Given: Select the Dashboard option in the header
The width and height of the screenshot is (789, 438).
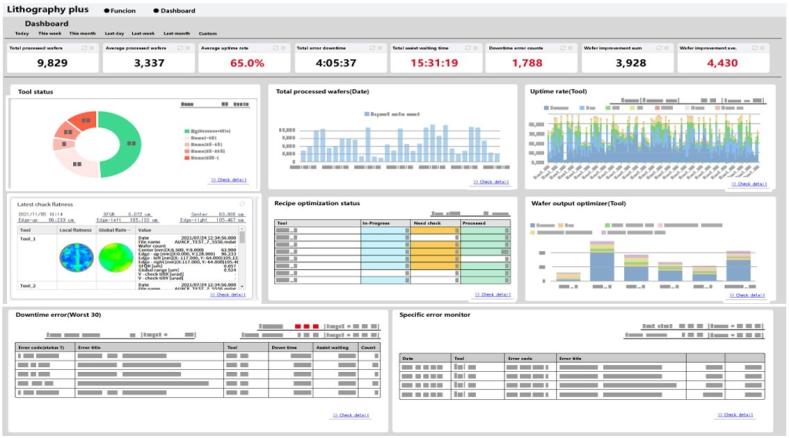Looking at the screenshot, I should click(x=176, y=10).
